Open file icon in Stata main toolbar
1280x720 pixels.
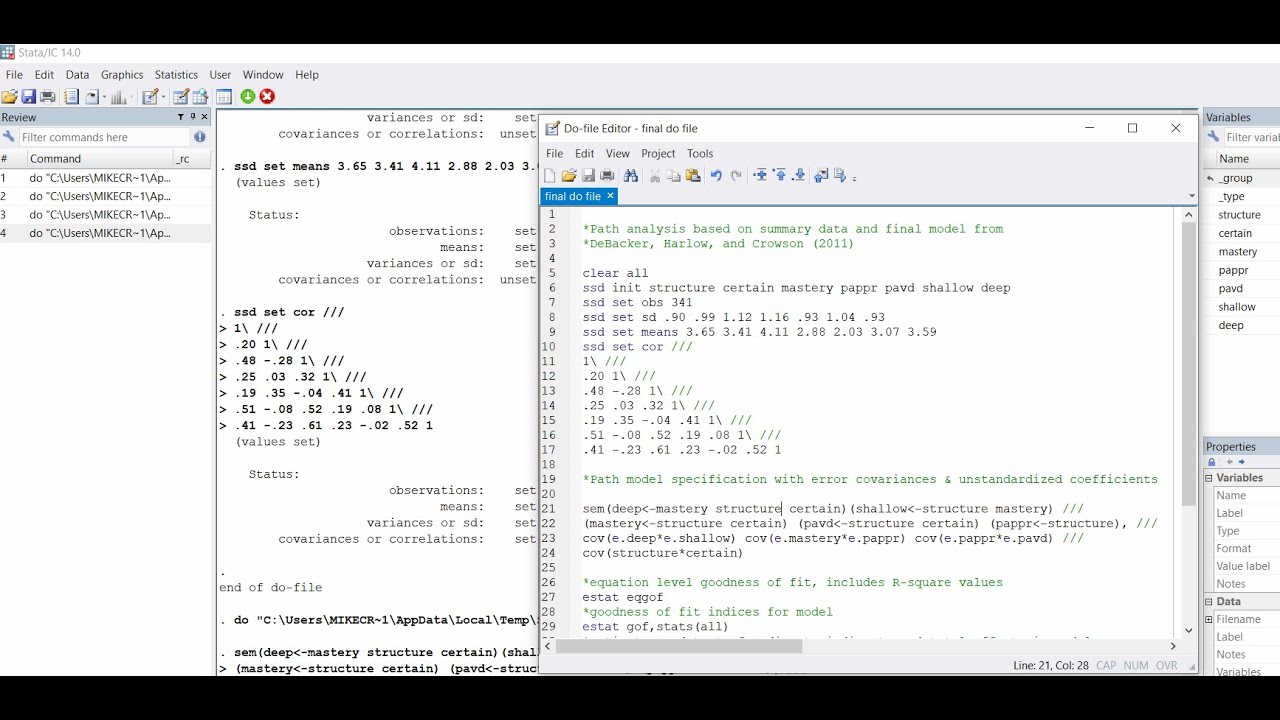tap(10, 96)
